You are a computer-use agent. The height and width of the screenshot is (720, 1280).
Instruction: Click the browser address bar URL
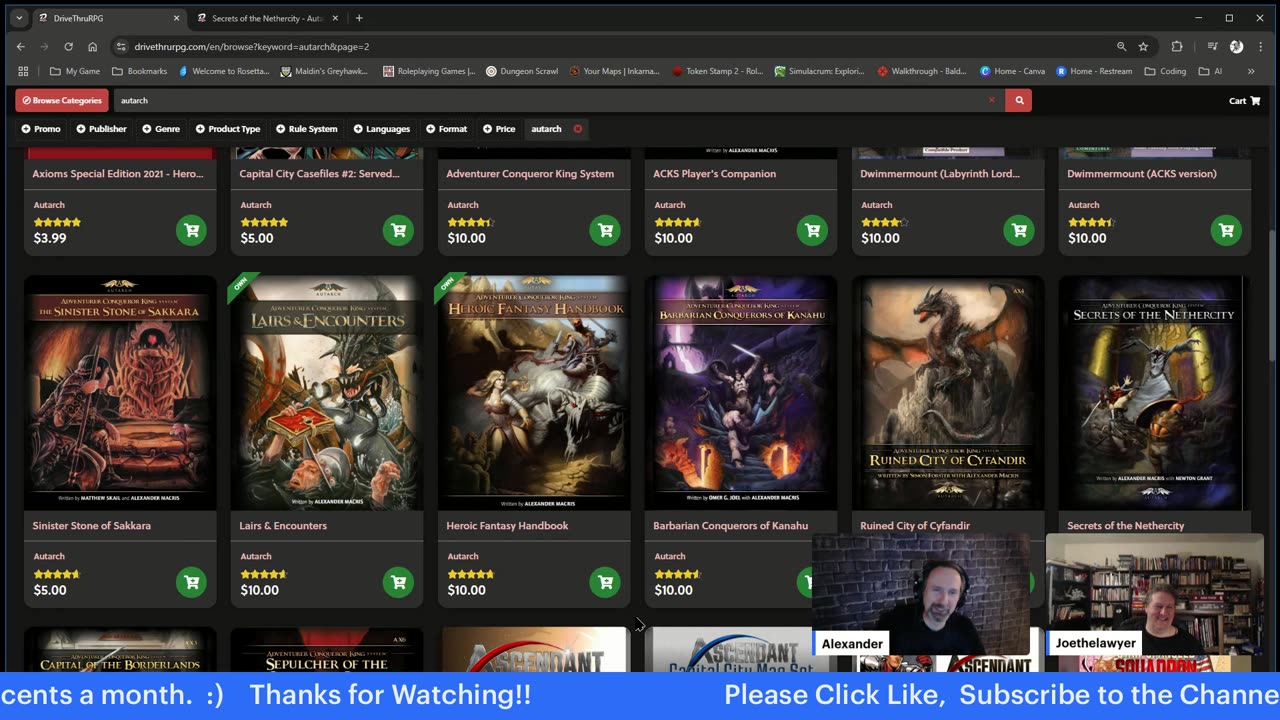tap(252, 46)
